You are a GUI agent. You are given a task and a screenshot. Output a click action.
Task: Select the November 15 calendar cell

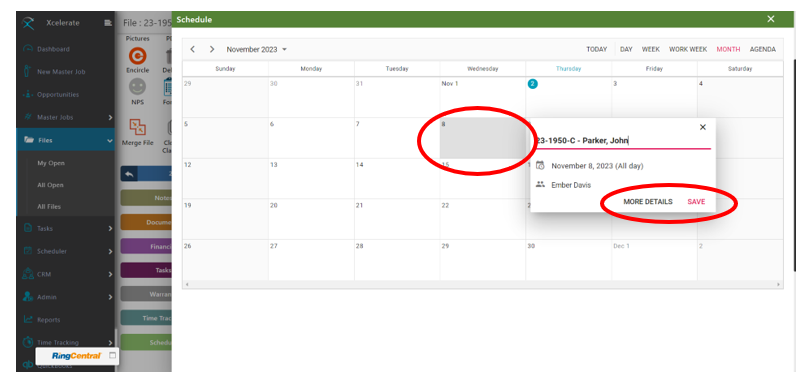click(483, 179)
